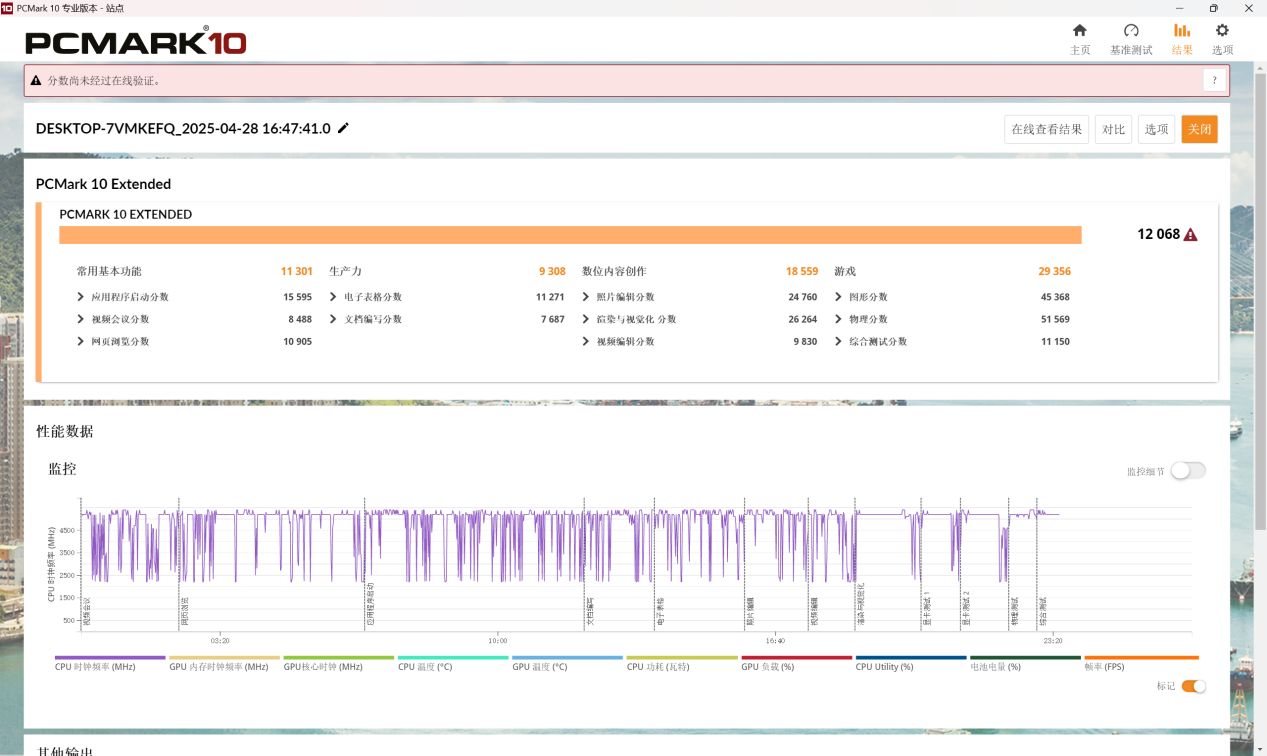Image resolution: width=1267 pixels, height=756 pixels.
Task: Click the orange 关闭 button
Action: point(1199,129)
